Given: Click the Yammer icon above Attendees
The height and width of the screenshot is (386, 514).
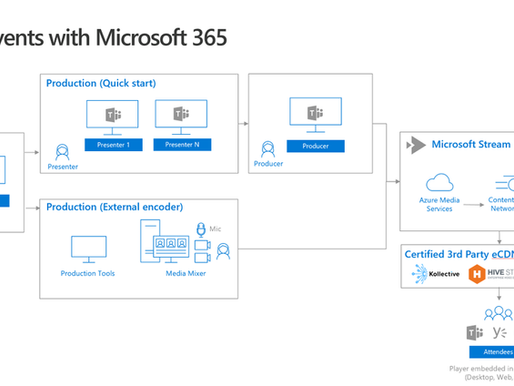Looking at the screenshot, I should click(500, 333).
